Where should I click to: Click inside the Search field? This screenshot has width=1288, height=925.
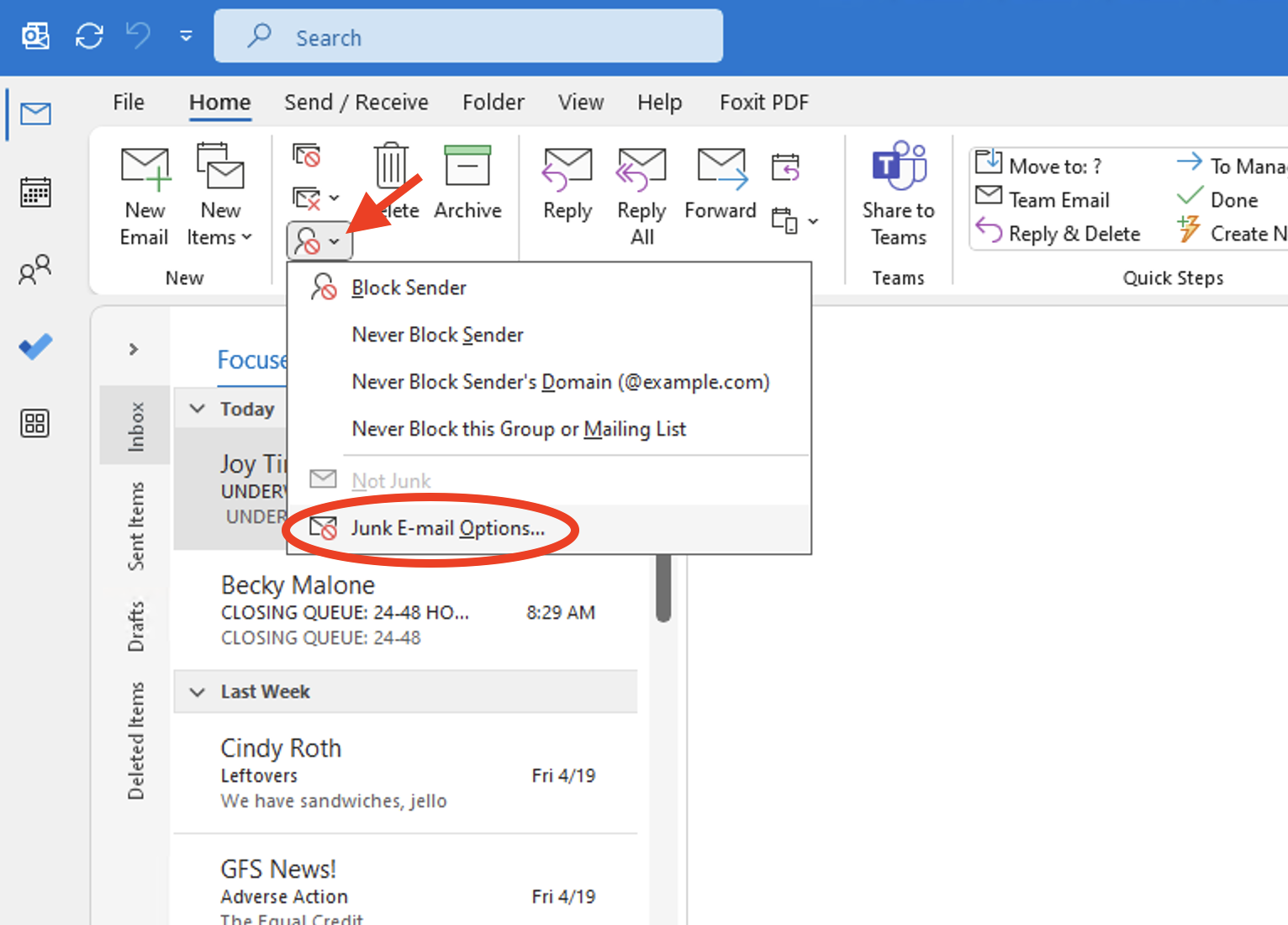click(468, 36)
